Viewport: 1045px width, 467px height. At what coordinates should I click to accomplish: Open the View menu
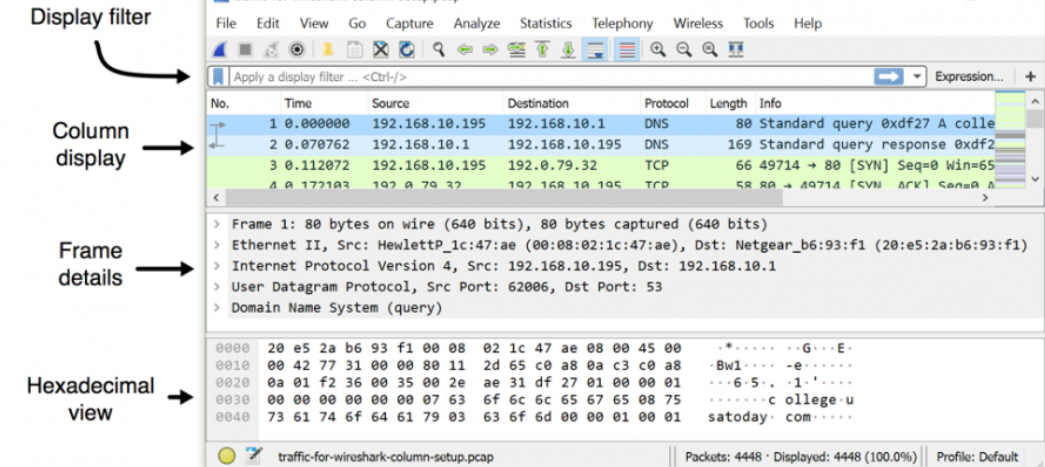(x=314, y=23)
